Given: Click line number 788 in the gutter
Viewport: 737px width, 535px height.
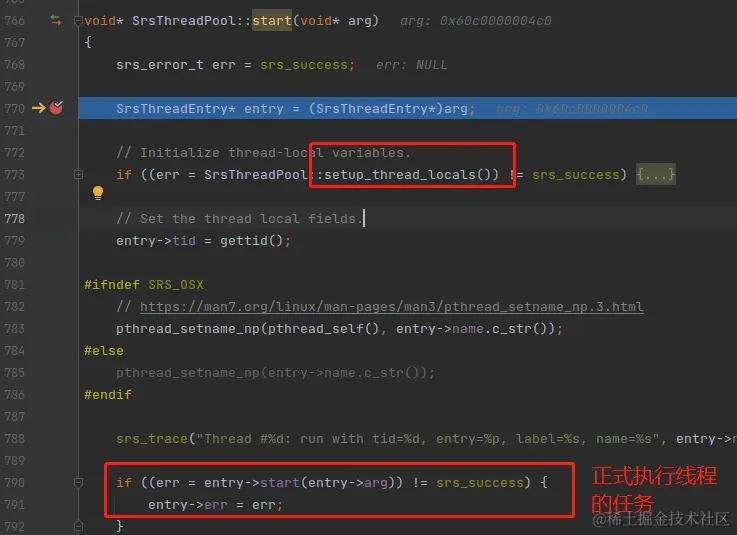Looking at the screenshot, I should (15, 439).
